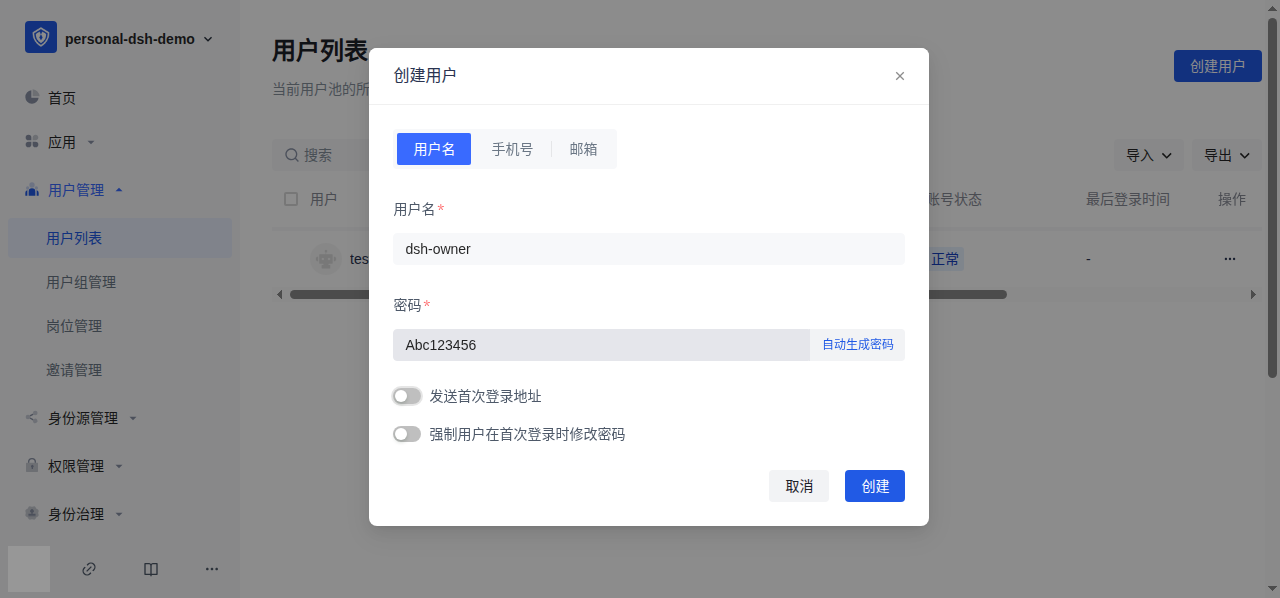This screenshot has width=1280, height=598.
Task: Click the 应用 grid icon in sidebar
Action: (x=32, y=141)
